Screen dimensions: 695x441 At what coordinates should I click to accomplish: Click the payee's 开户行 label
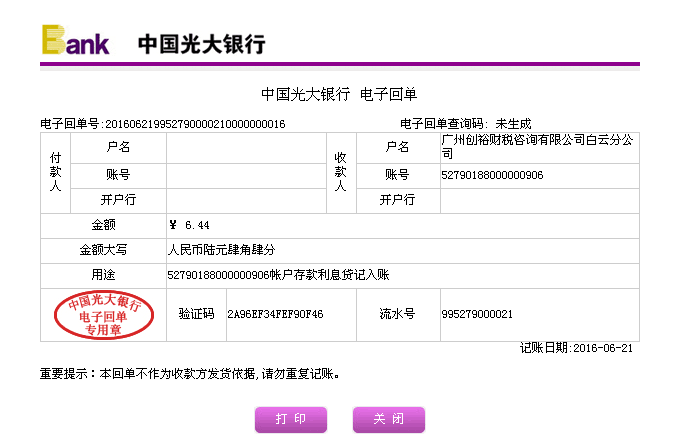(x=397, y=200)
